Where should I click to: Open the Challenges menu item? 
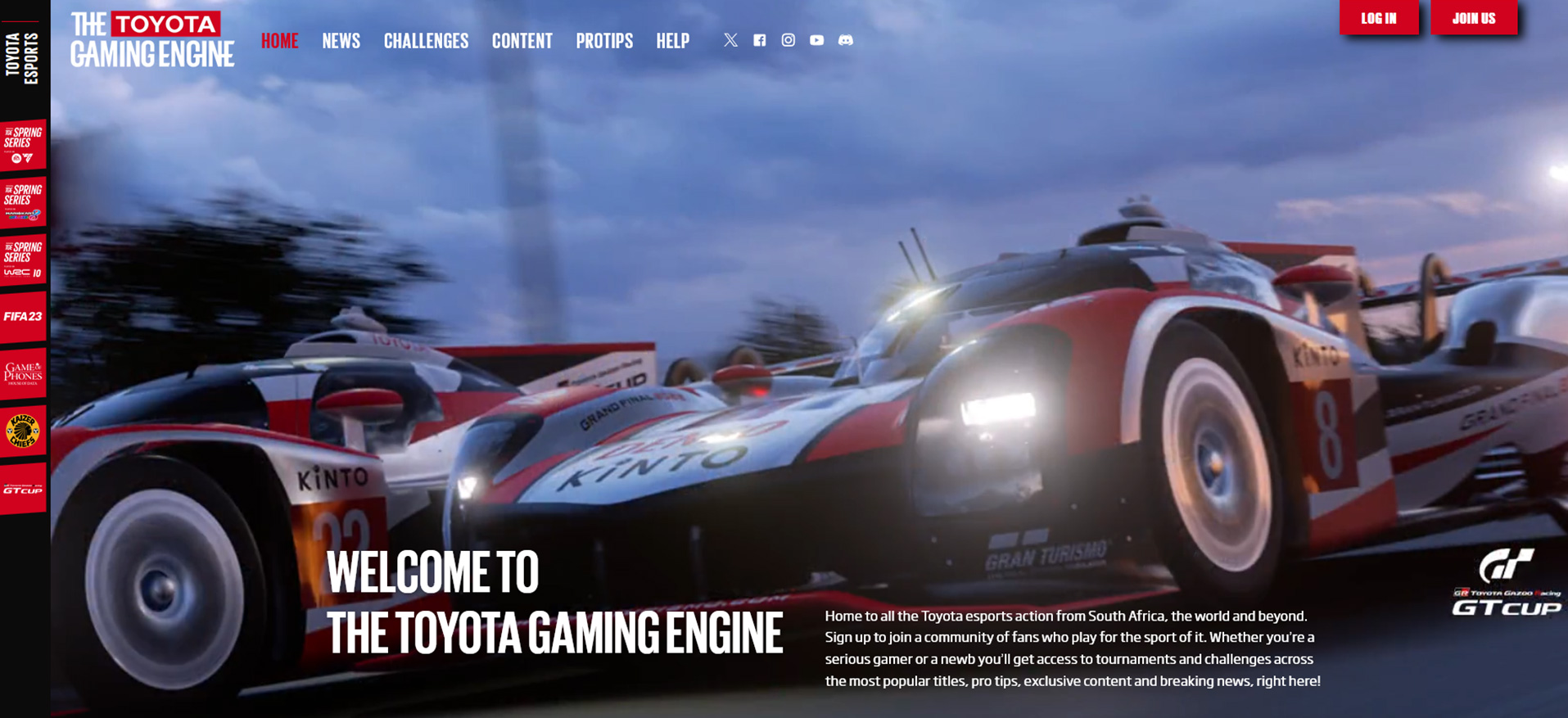click(426, 41)
